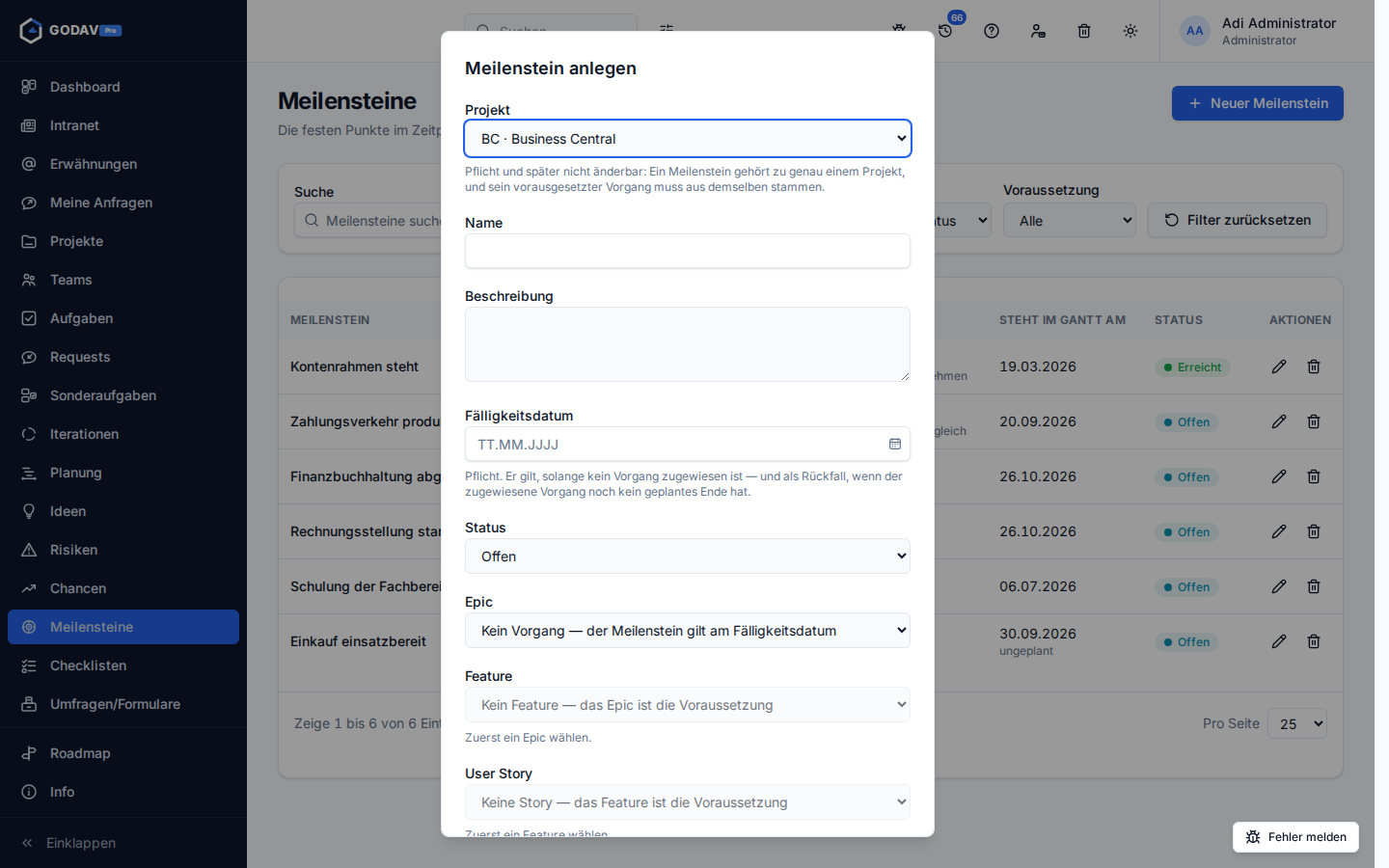This screenshot has width=1389, height=868.
Task: Edit the milestone dated 20.09.2026
Action: point(1279,421)
